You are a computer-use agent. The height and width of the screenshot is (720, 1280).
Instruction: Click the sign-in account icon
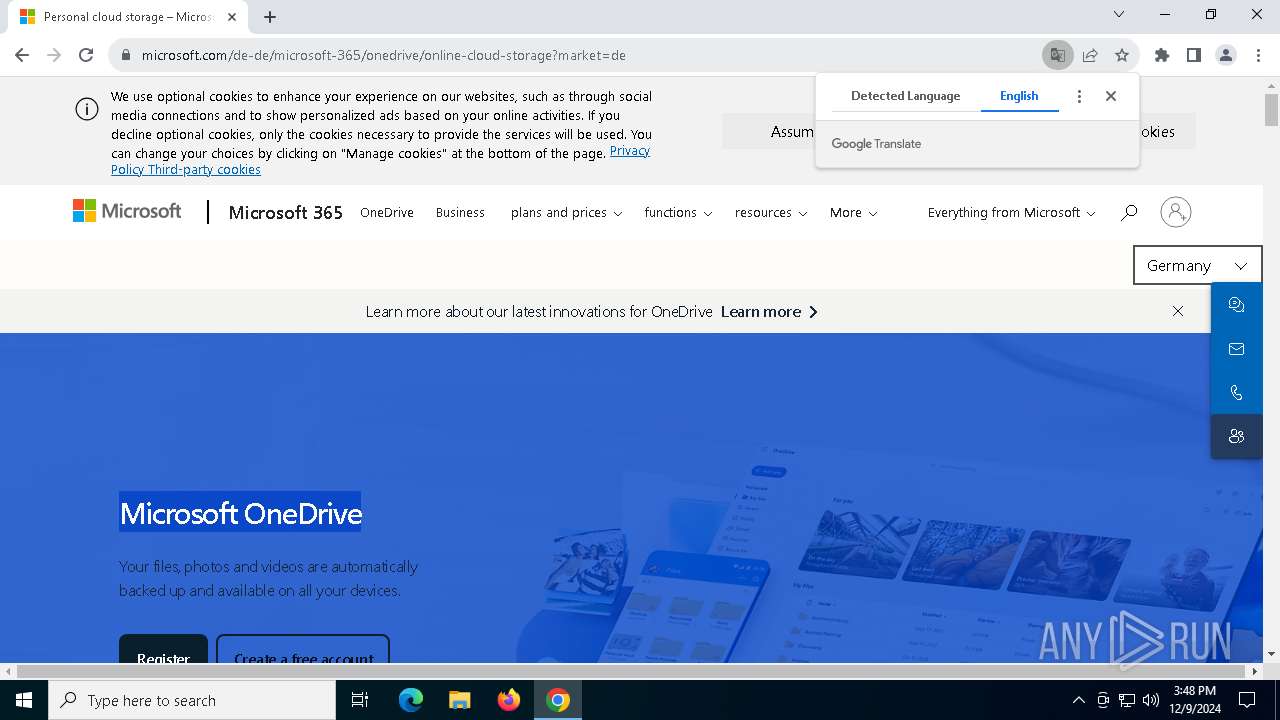tap(1176, 212)
